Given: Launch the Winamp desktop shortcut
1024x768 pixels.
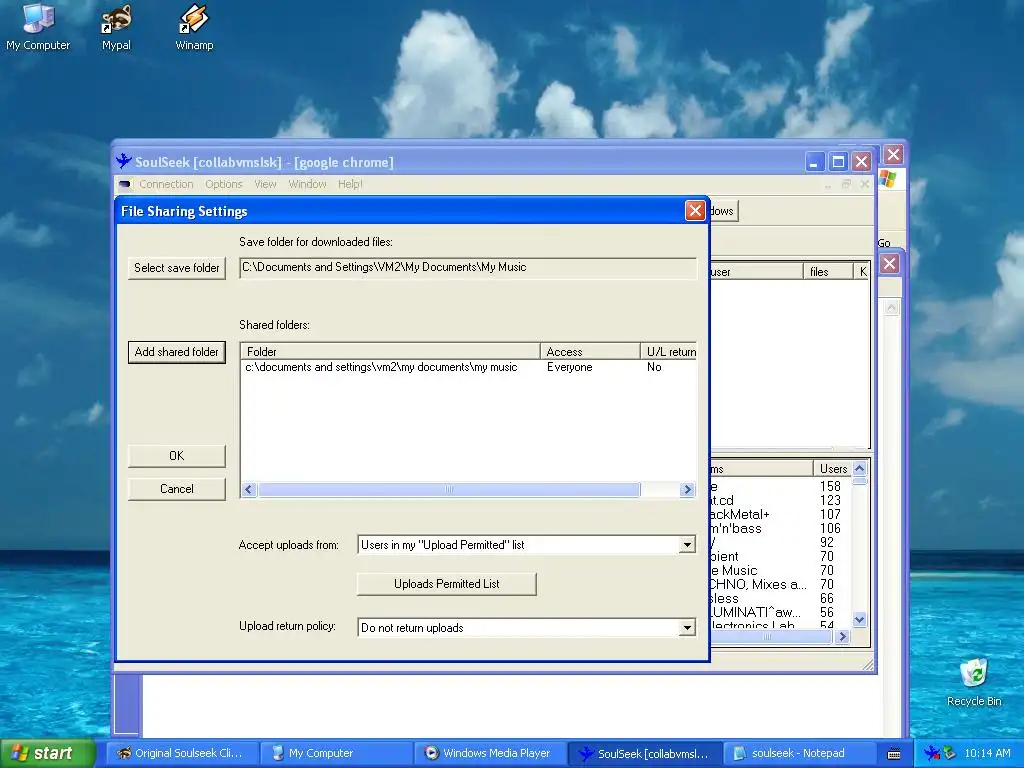Looking at the screenshot, I should [x=194, y=27].
